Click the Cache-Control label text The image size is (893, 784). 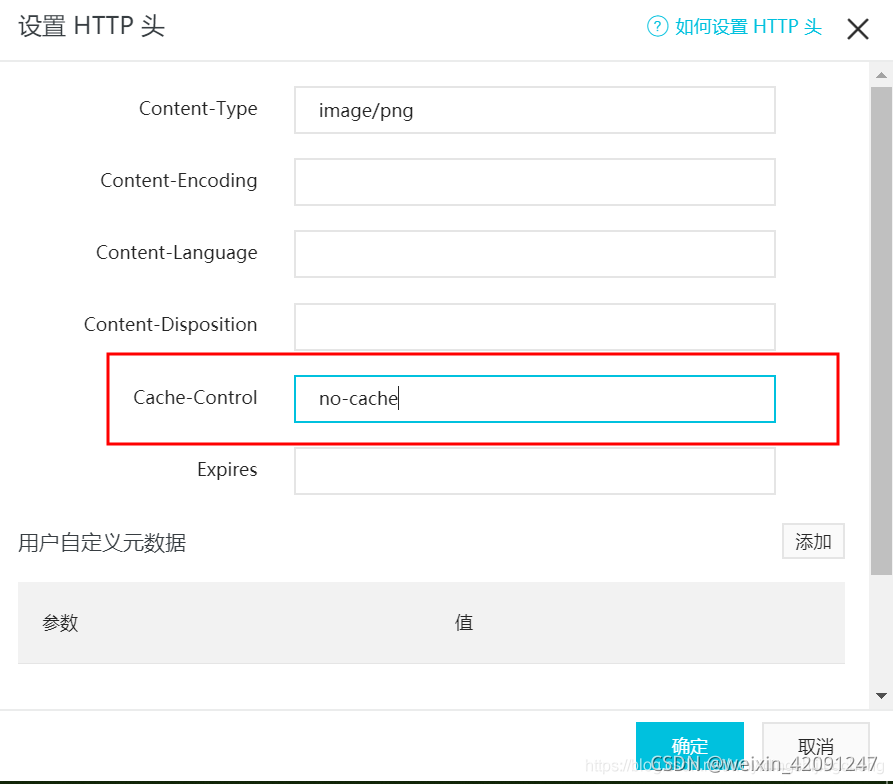tap(195, 397)
